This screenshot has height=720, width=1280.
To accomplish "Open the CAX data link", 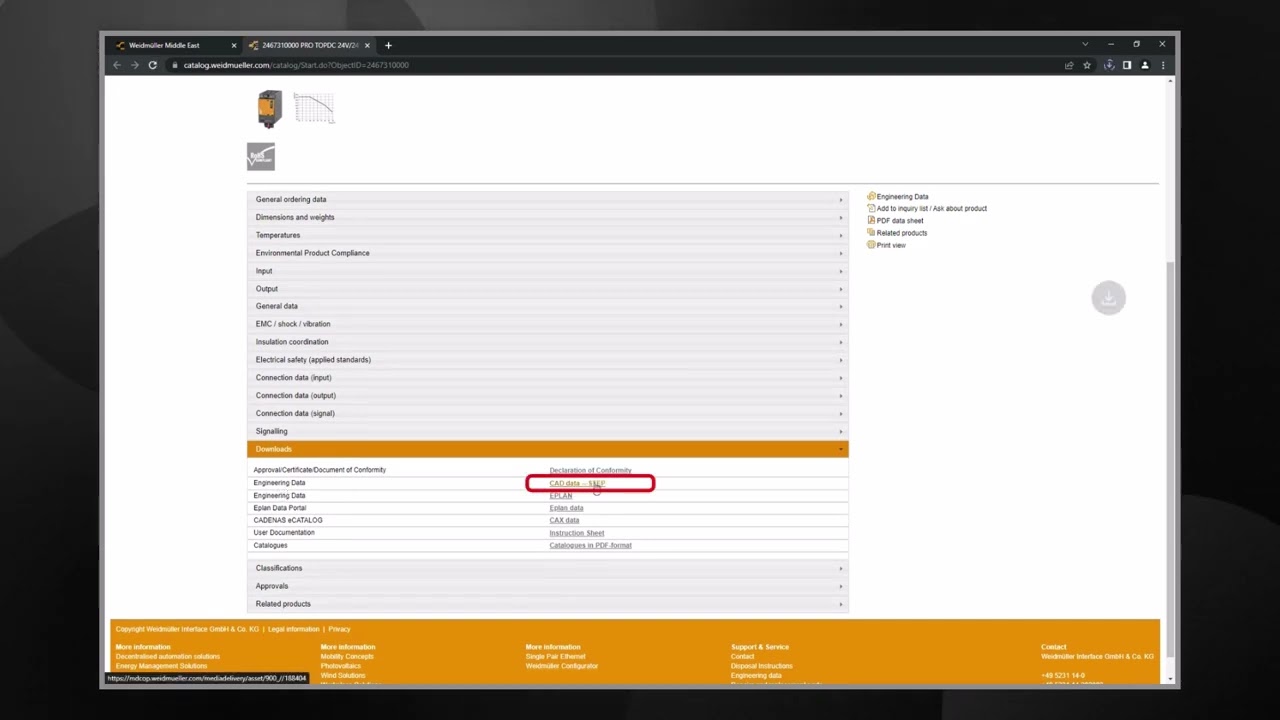I will tap(564, 520).
